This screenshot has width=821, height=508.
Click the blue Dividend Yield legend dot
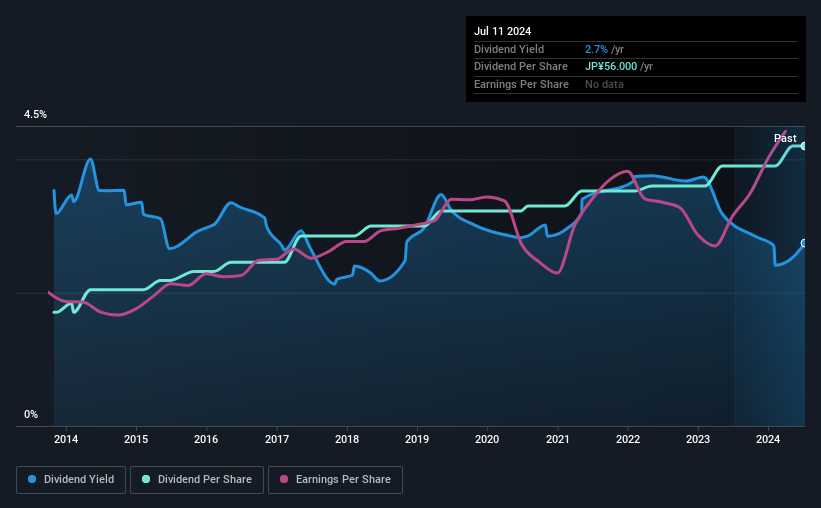point(32,479)
